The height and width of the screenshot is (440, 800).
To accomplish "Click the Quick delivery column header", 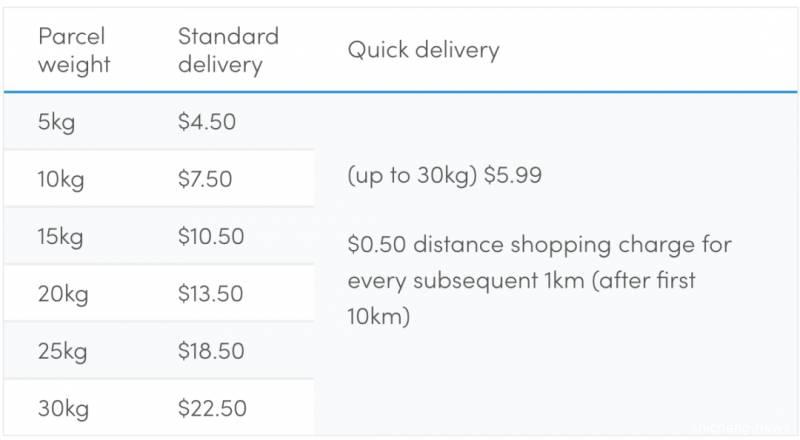I will (x=423, y=50).
